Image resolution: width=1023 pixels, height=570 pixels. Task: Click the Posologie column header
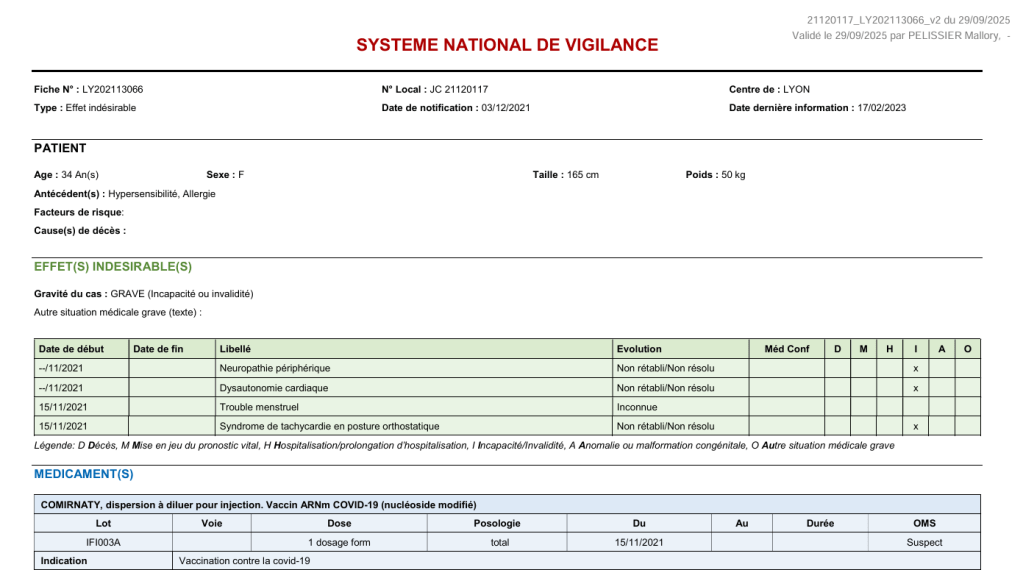497,523
